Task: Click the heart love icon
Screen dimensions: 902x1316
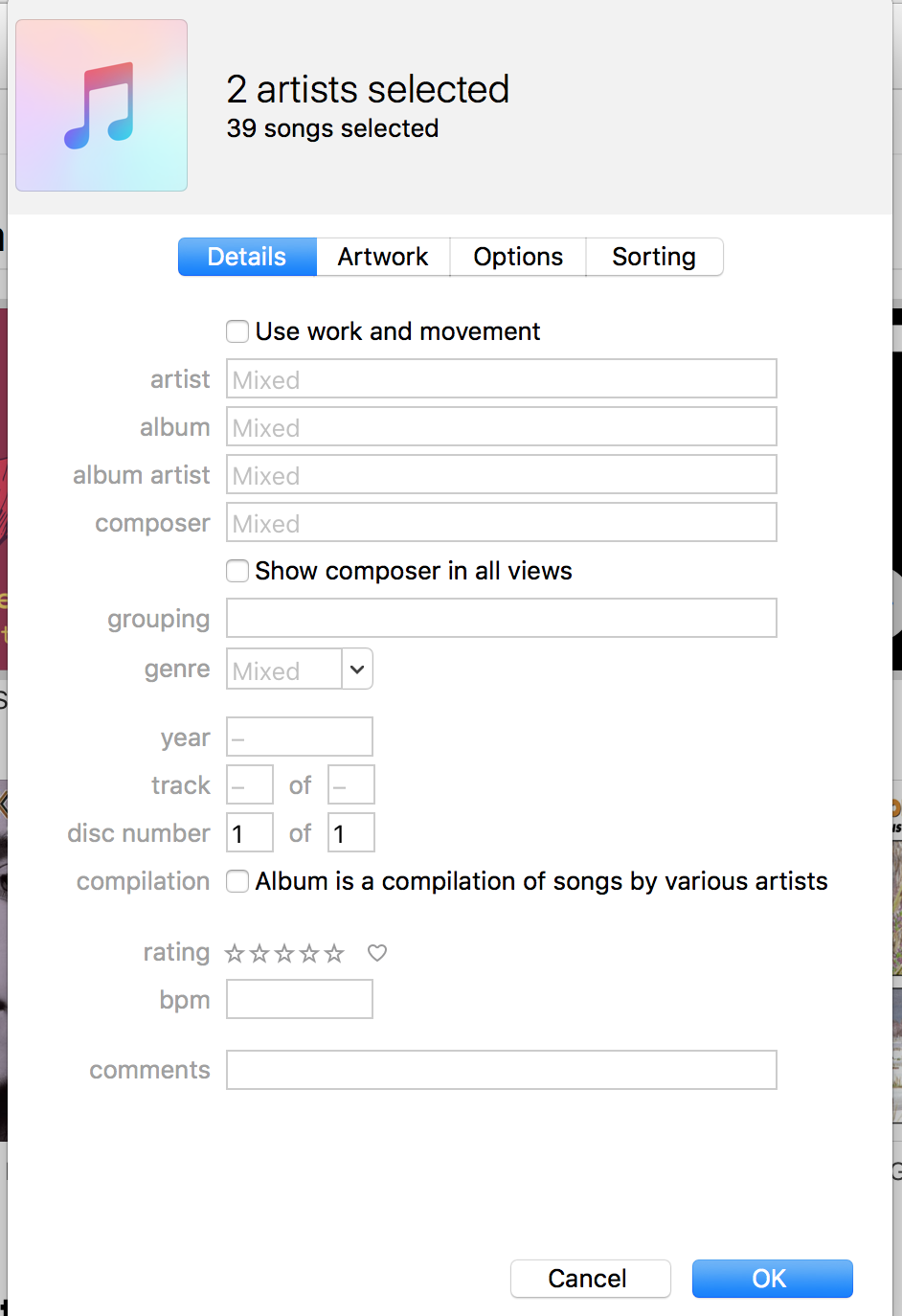Action: pos(377,953)
